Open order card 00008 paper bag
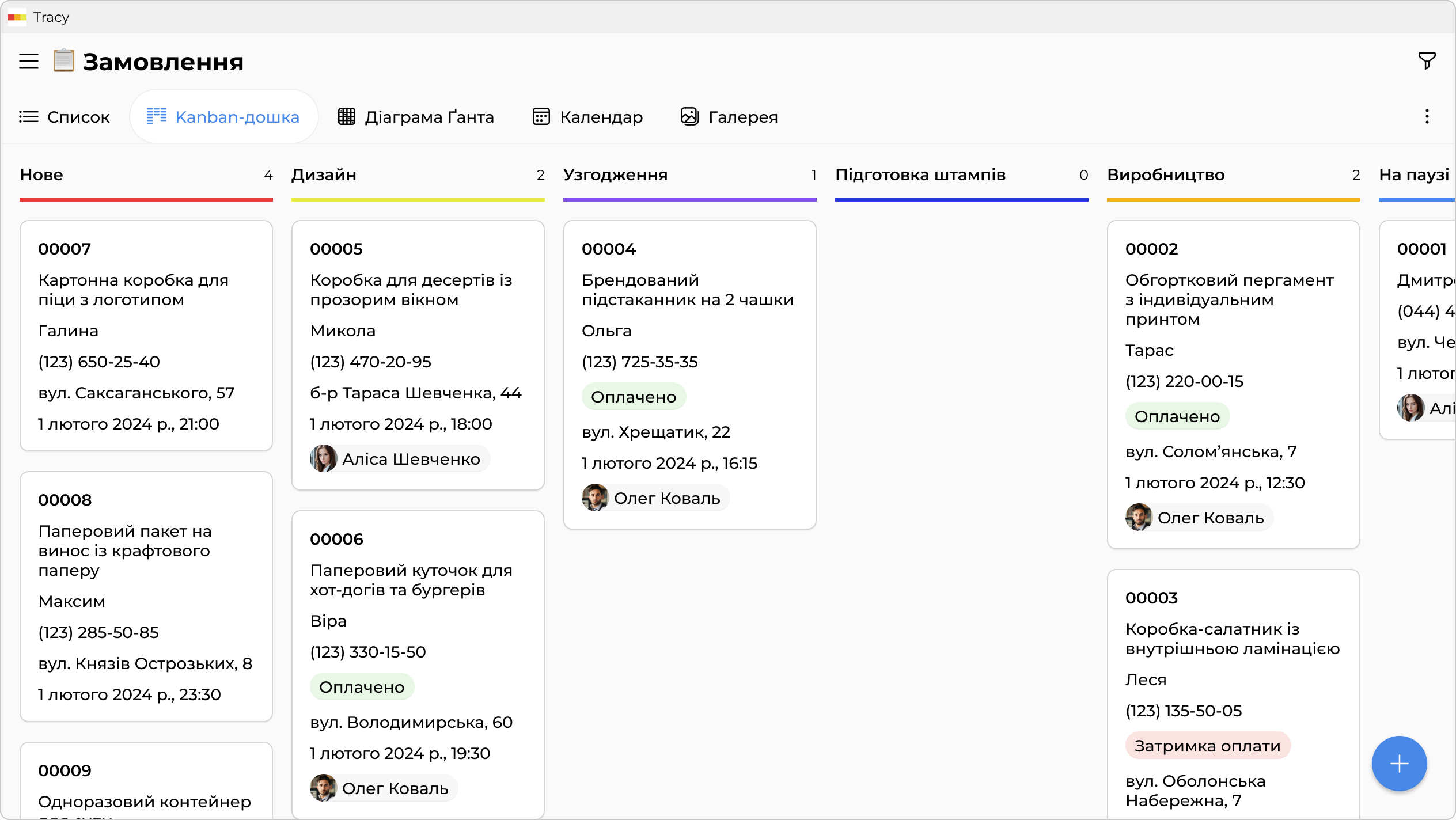This screenshot has width=1456, height=820. pos(146,596)
